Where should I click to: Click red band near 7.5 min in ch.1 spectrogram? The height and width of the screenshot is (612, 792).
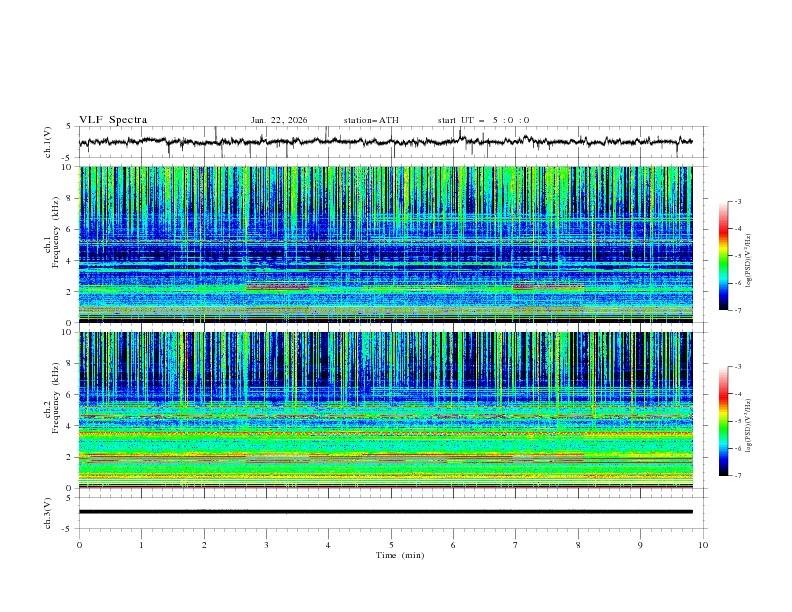[x=547, y=287]
